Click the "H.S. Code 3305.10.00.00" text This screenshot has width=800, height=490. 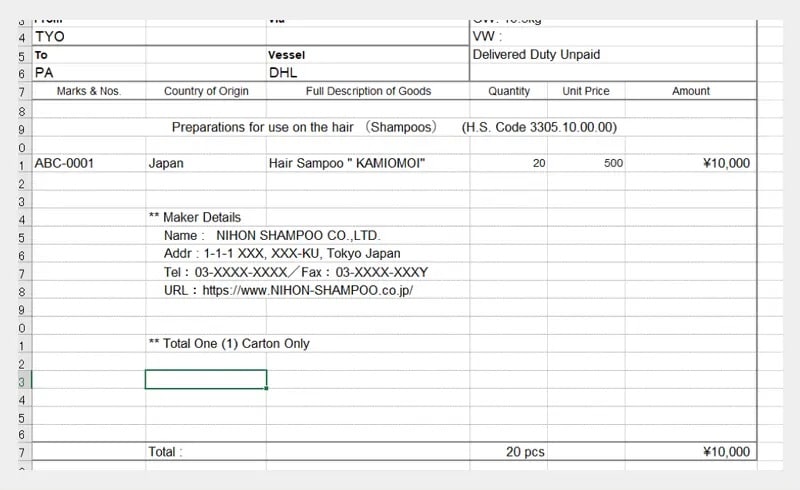[x=539, y=127]
